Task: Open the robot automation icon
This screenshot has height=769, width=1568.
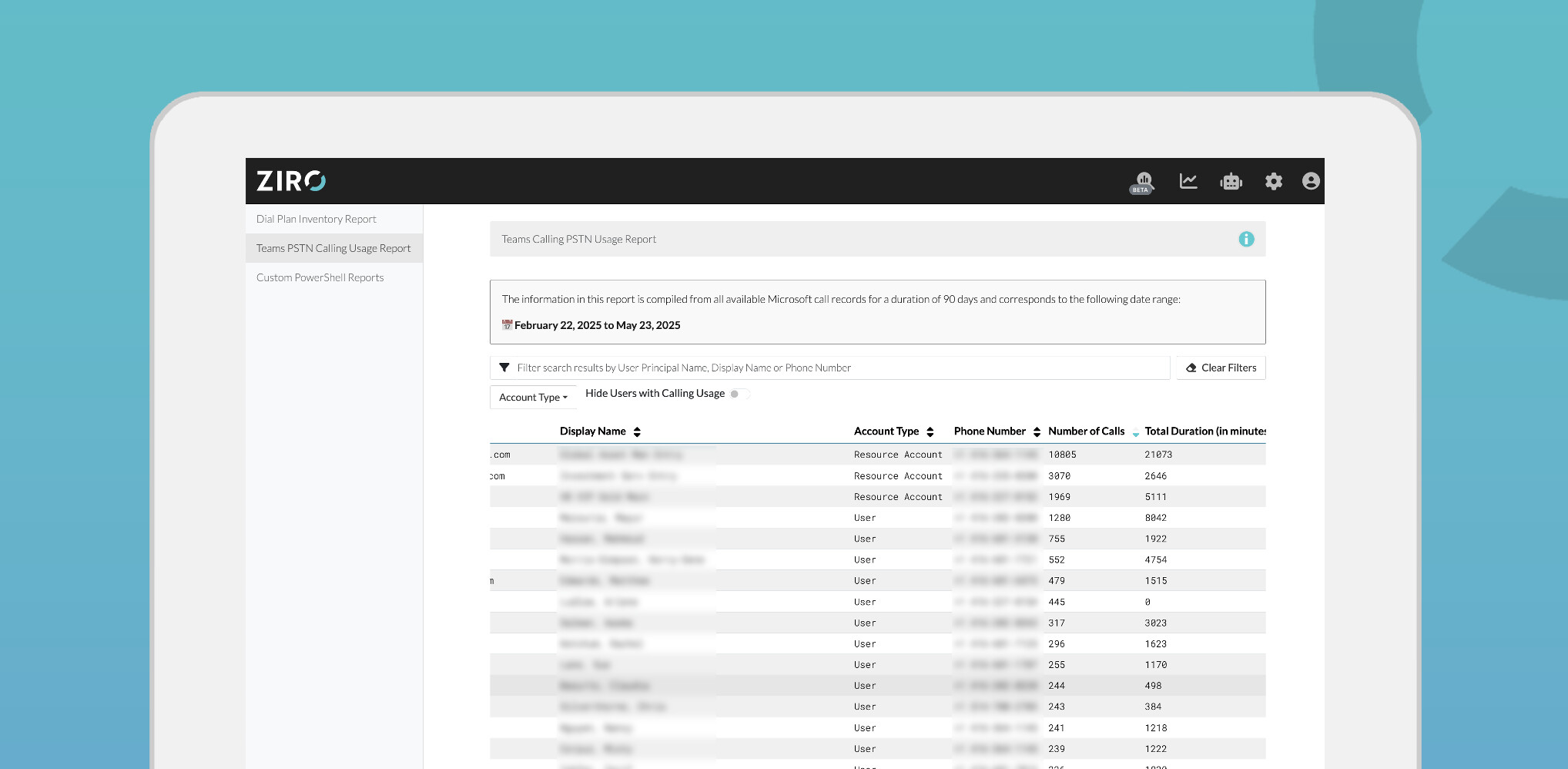Action: tap(1231, 181)
